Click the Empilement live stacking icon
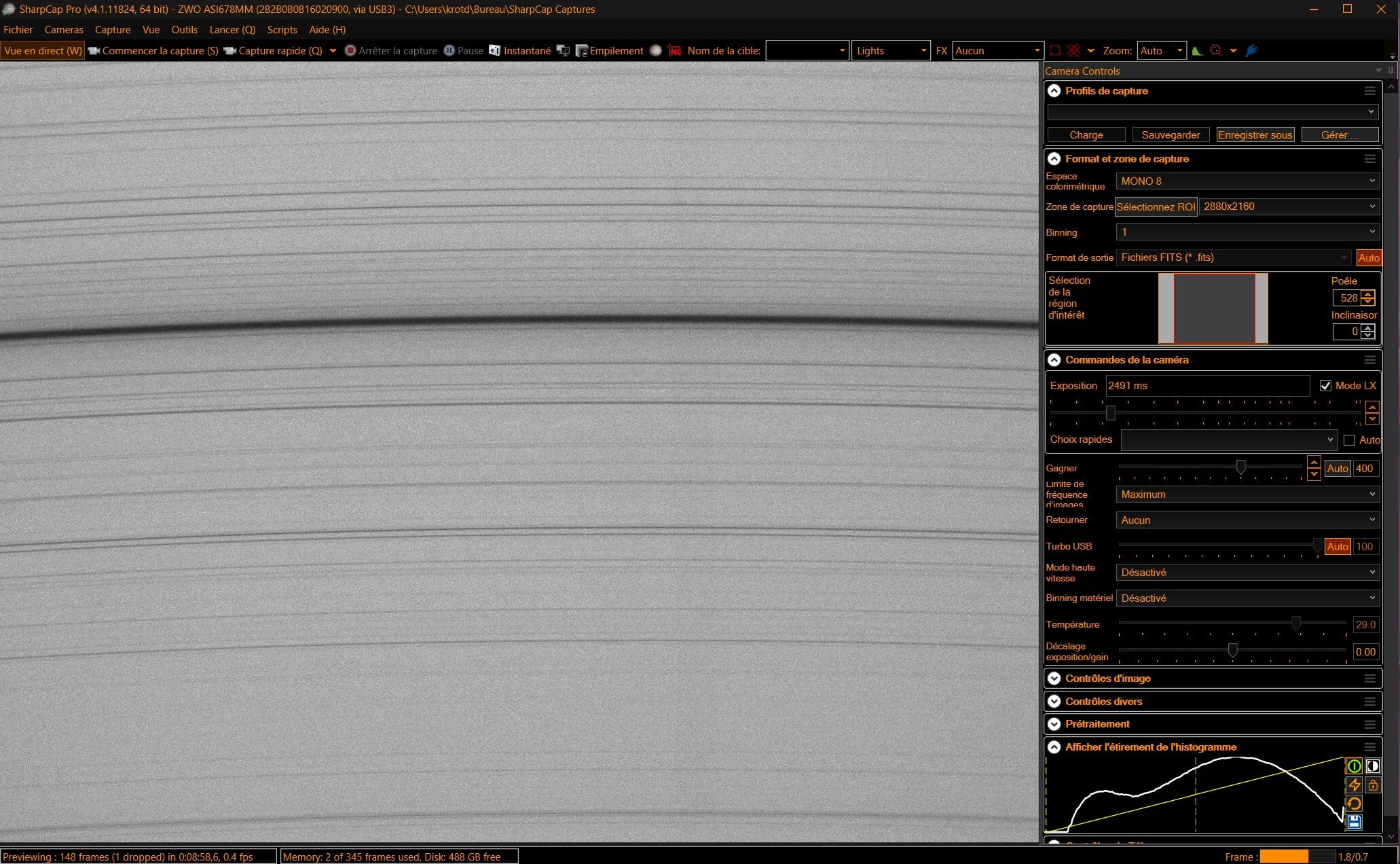 coord(582,51)
